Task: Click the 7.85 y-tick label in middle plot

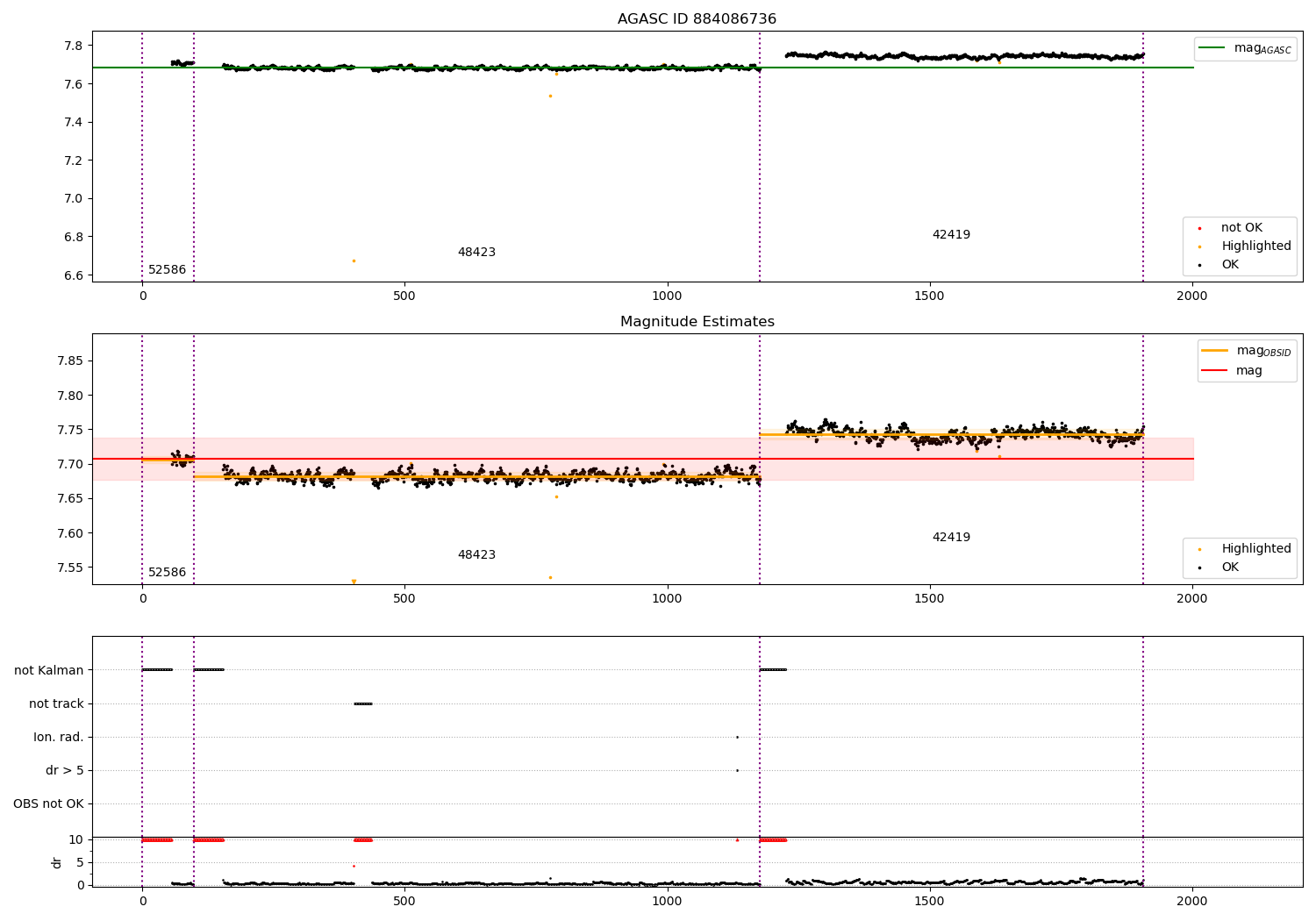Action: point(70,361)
